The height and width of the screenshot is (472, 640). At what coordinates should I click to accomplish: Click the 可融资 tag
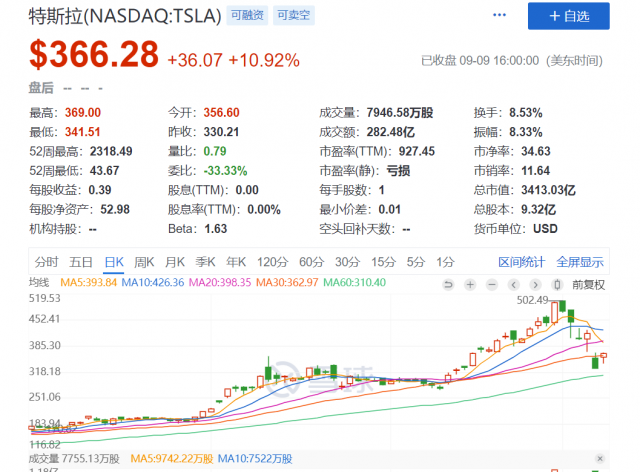coord(247,16)
